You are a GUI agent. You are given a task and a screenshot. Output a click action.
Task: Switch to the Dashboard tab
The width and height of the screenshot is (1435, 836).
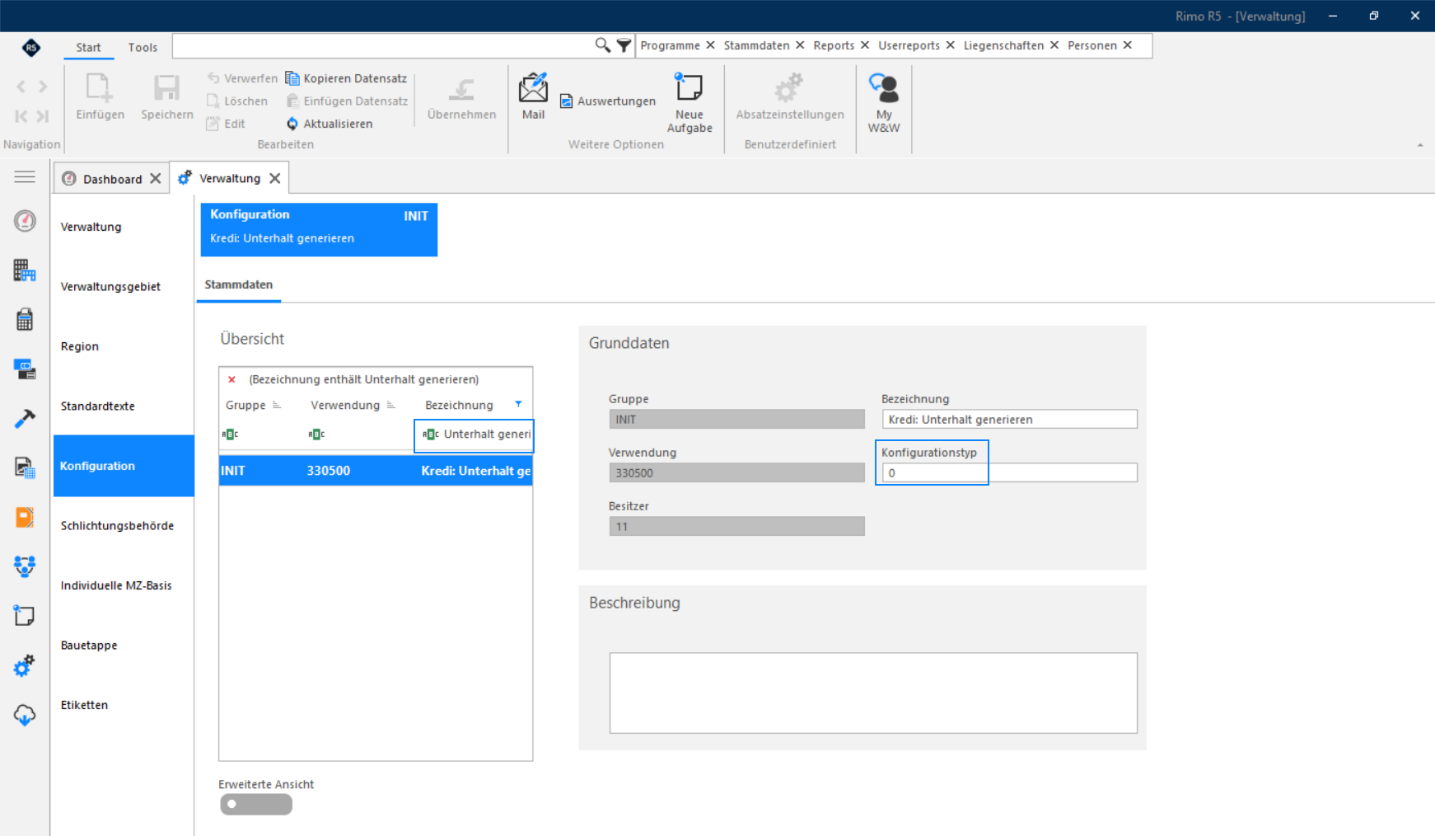112,178
